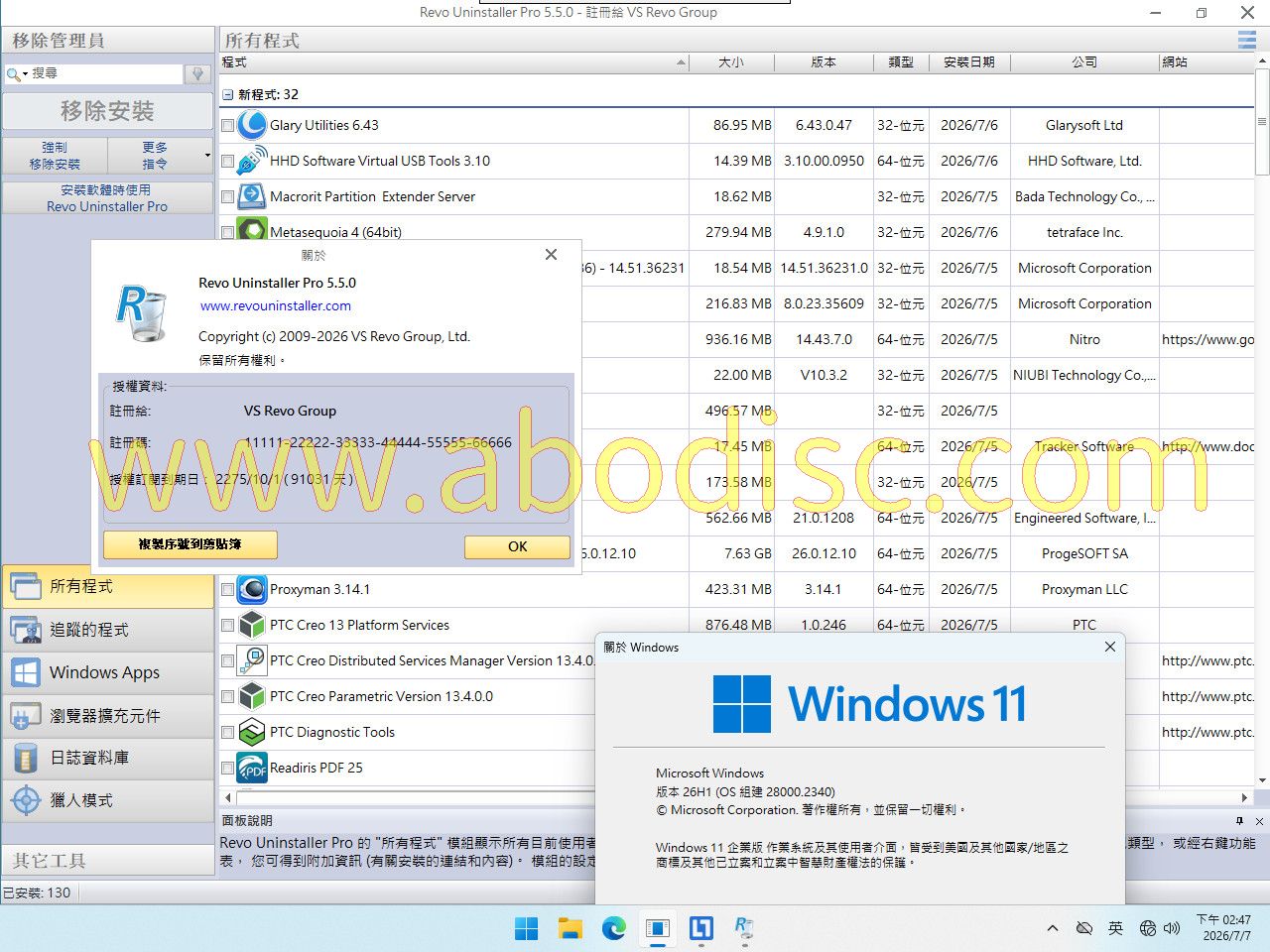Click 複製序號到剪貼簿 in the About dialog
This screenshot has height=952, width=1270.
pos(190,544)
